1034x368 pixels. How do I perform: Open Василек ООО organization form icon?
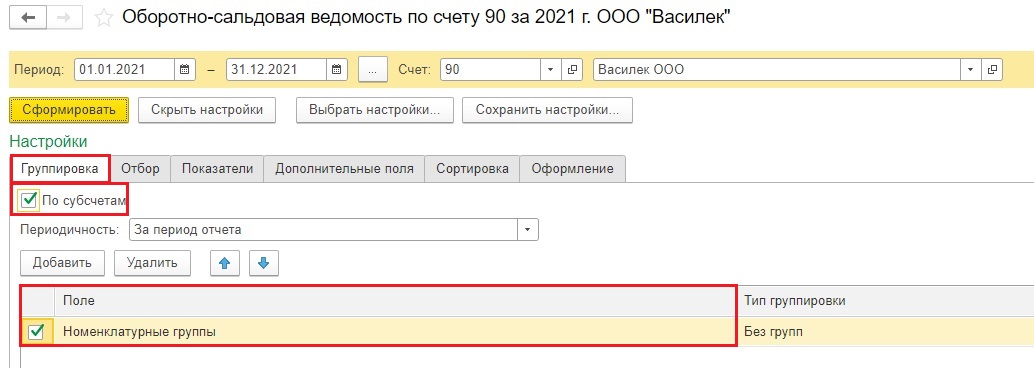coord(992,69)
